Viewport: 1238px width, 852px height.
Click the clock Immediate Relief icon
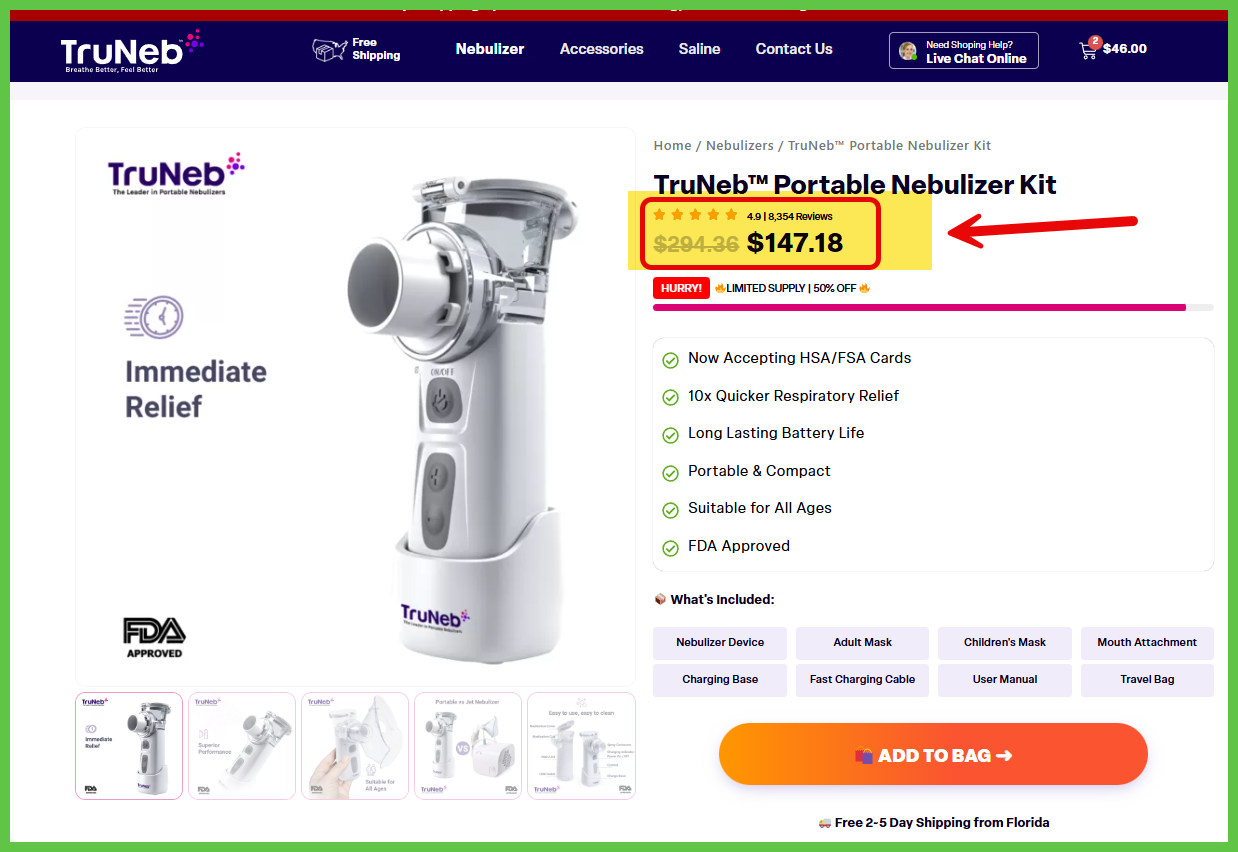[x=154, y=317]
